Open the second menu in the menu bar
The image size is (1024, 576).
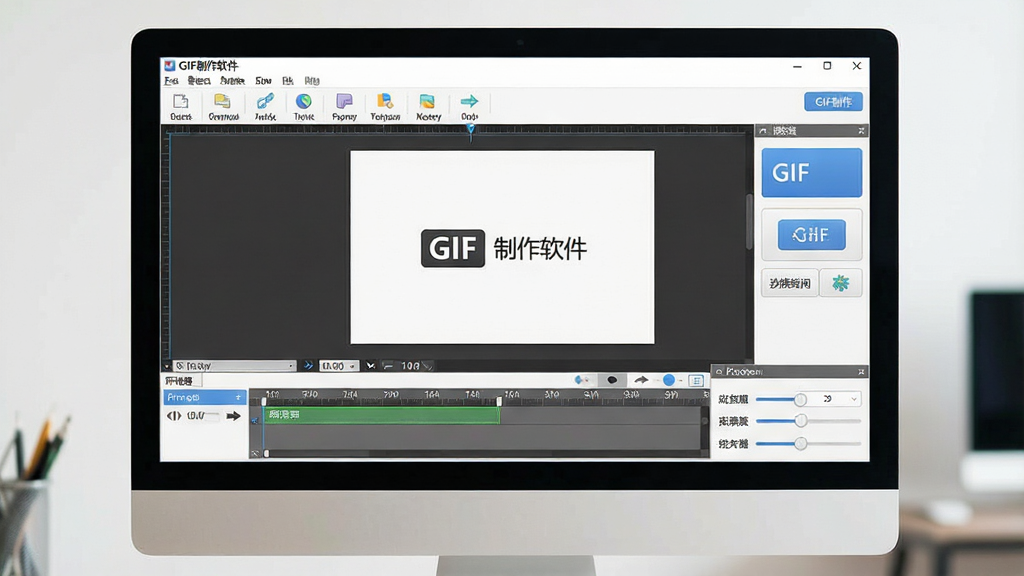199,81
